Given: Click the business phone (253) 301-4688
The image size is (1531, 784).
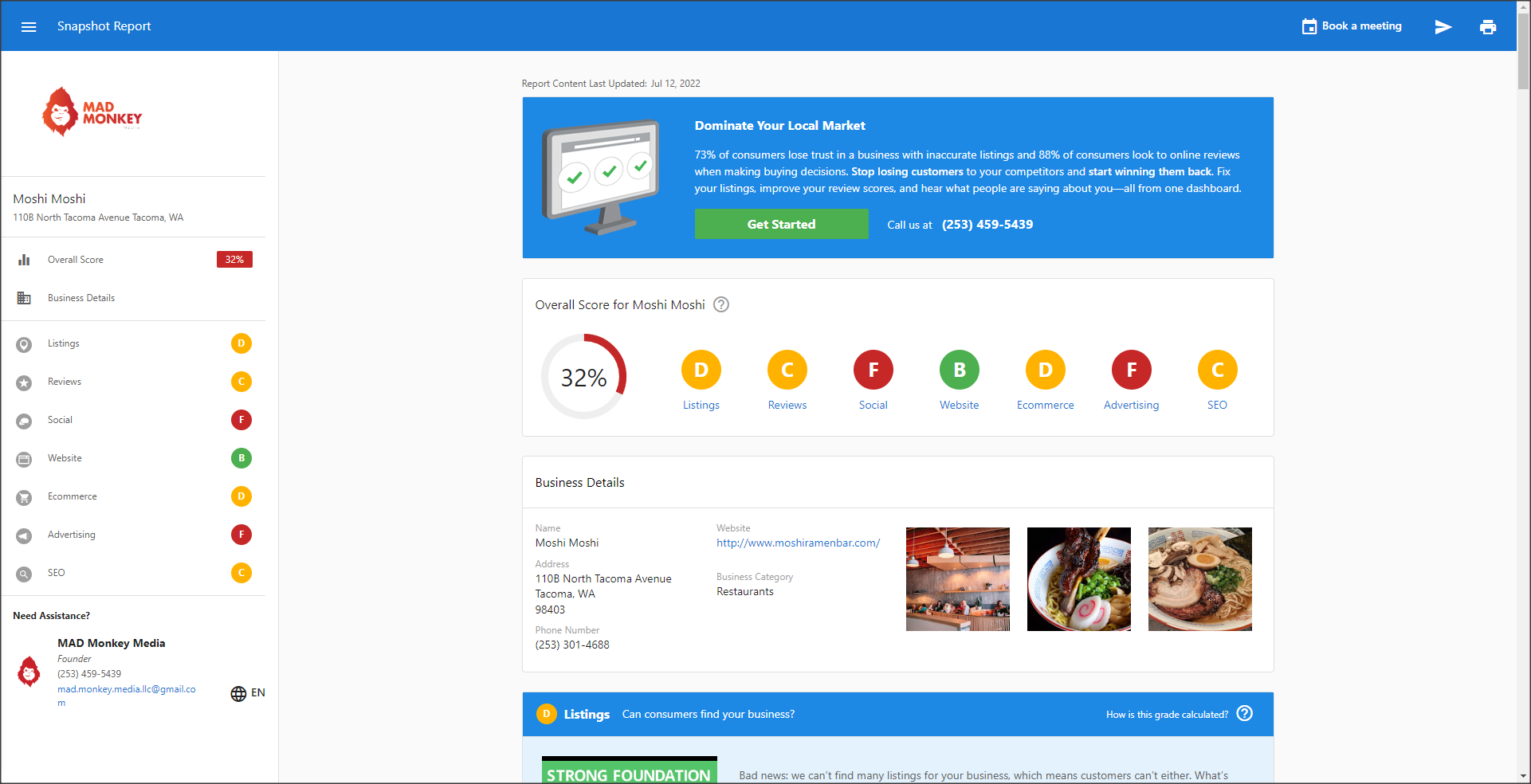Looking at the screenshot, I should (x=572, y=645).
